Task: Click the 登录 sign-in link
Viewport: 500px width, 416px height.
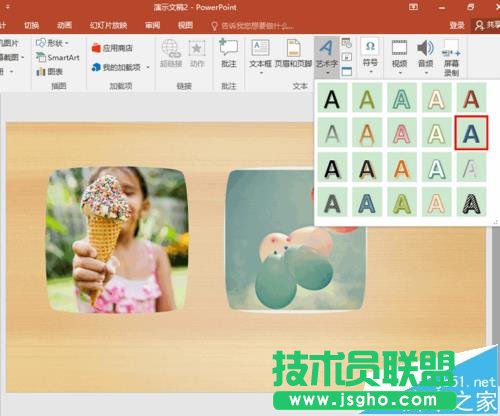Action: click(457, 25)
